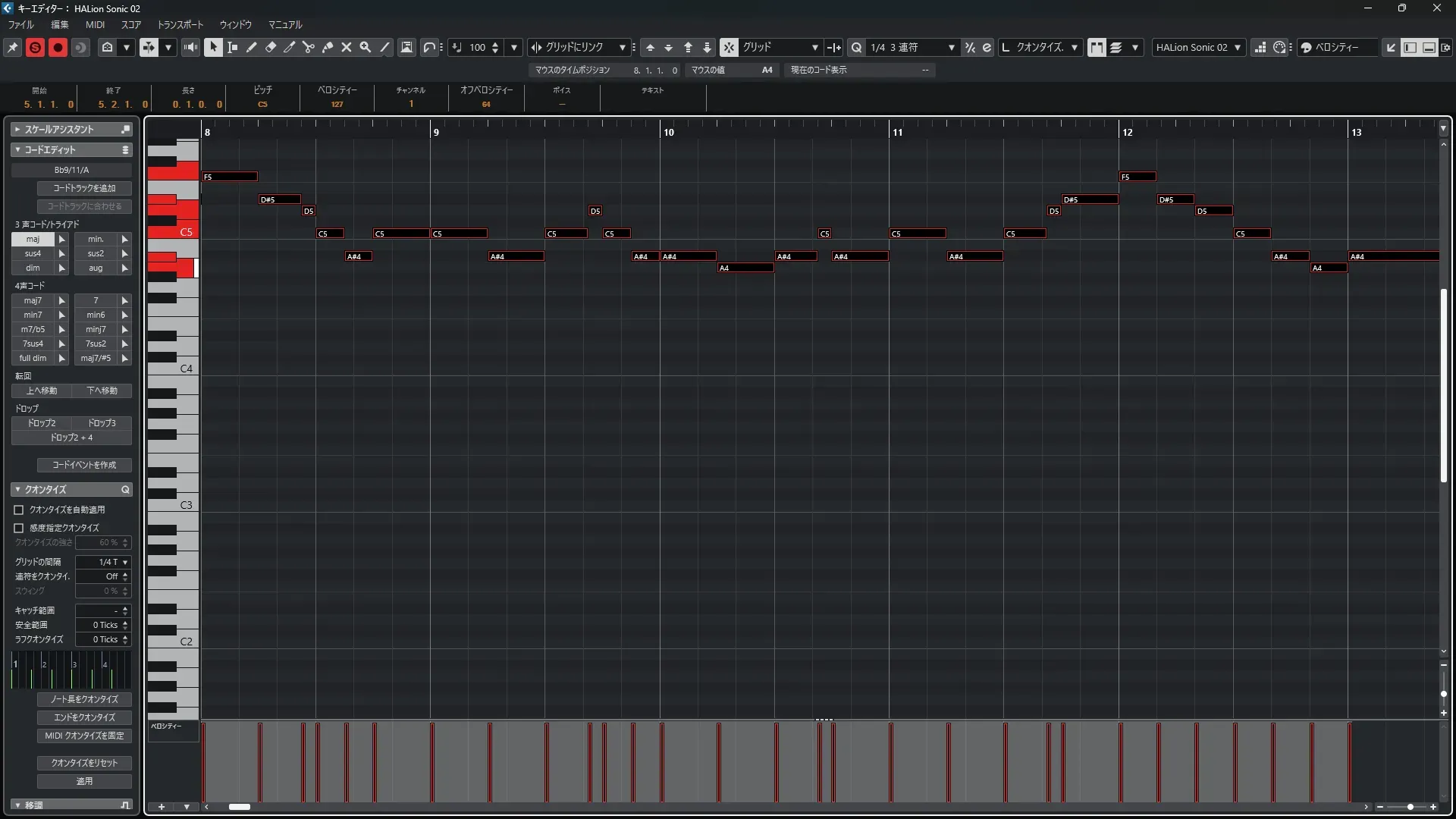1456x819 pixels.
Task: Select the Zoom magnifier tool
Action: (366, 47)
